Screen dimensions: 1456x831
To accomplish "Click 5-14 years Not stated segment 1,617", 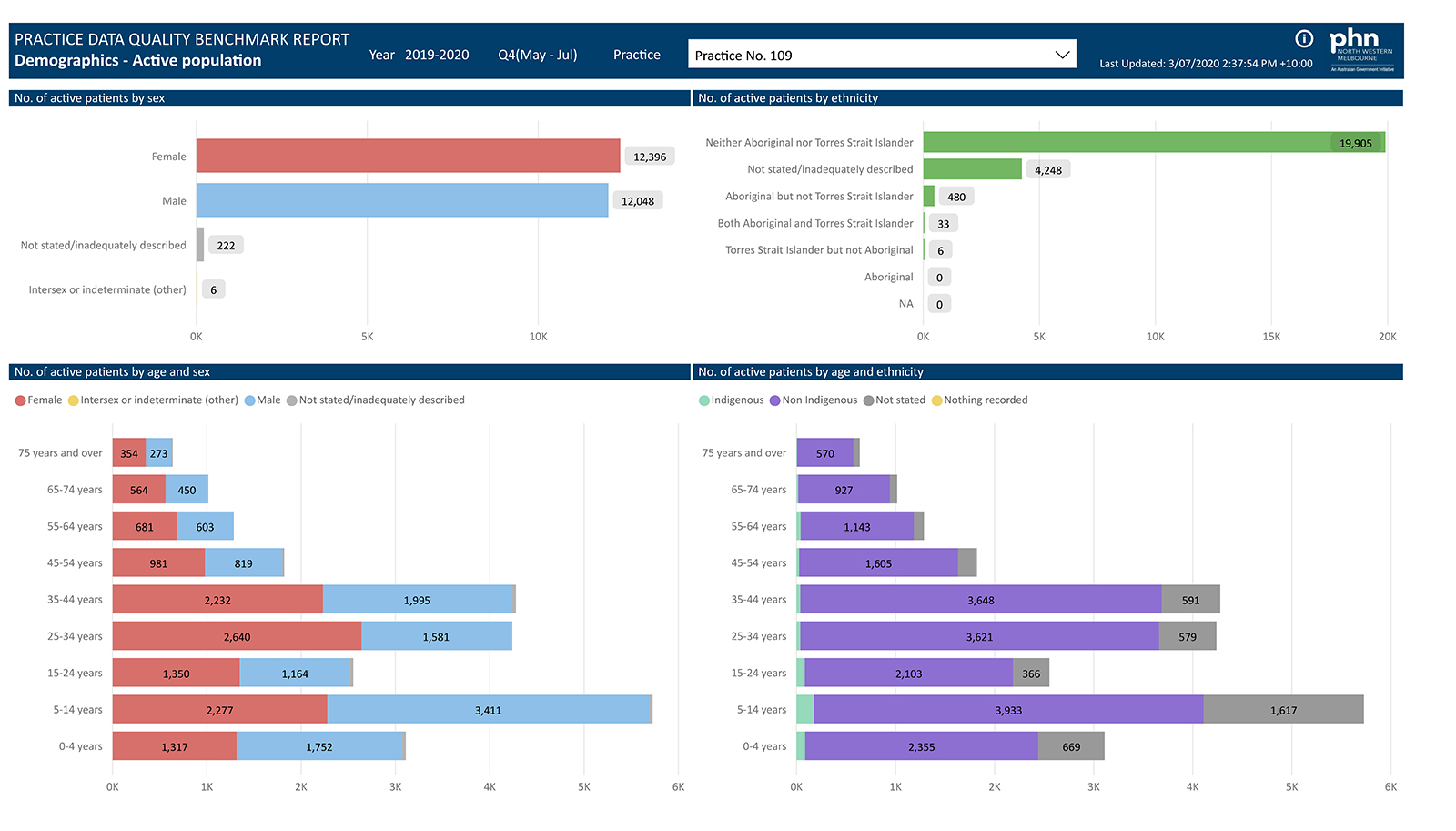I will [1283, 710].
